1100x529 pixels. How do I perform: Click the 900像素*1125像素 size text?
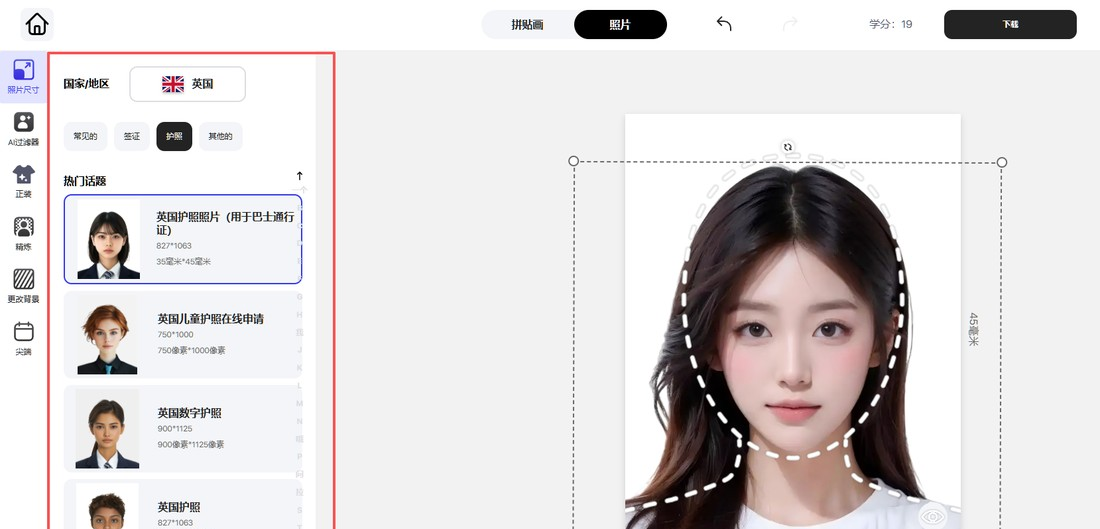pyautogui.click(x=191, y=444)
